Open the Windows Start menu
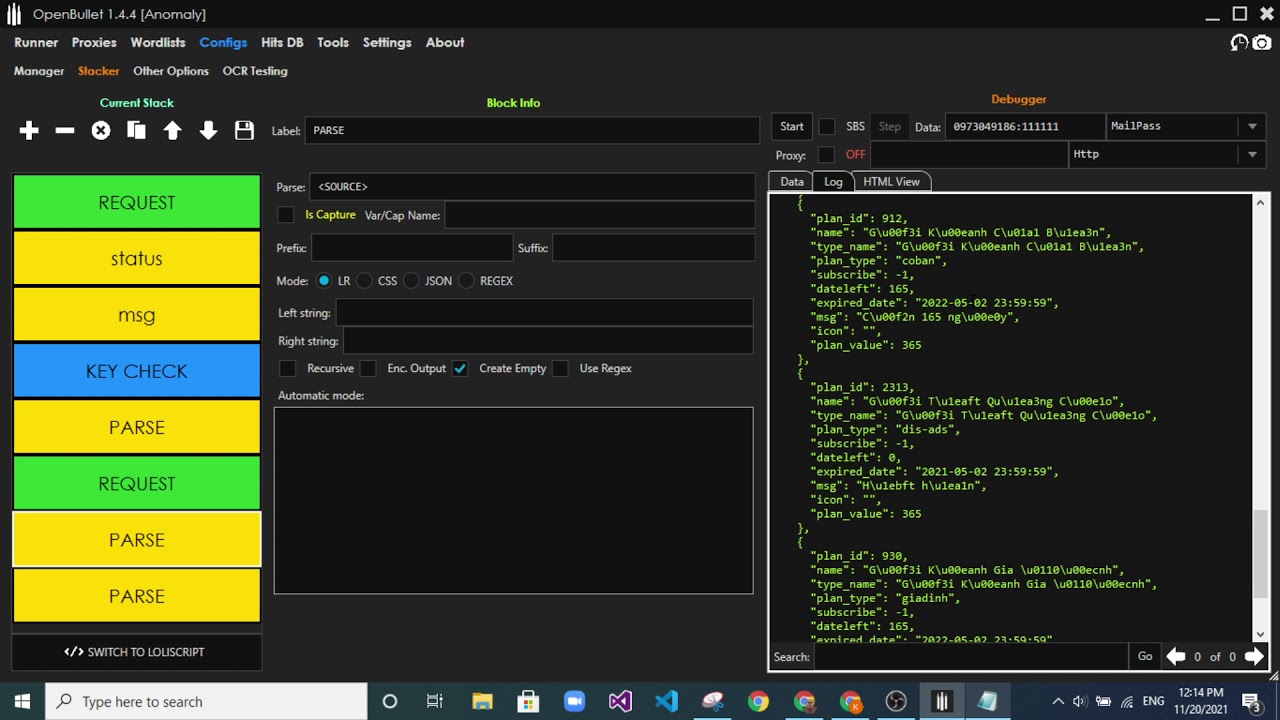The height and width of the screenshot is (720, 1280). [x=22, y=701]
